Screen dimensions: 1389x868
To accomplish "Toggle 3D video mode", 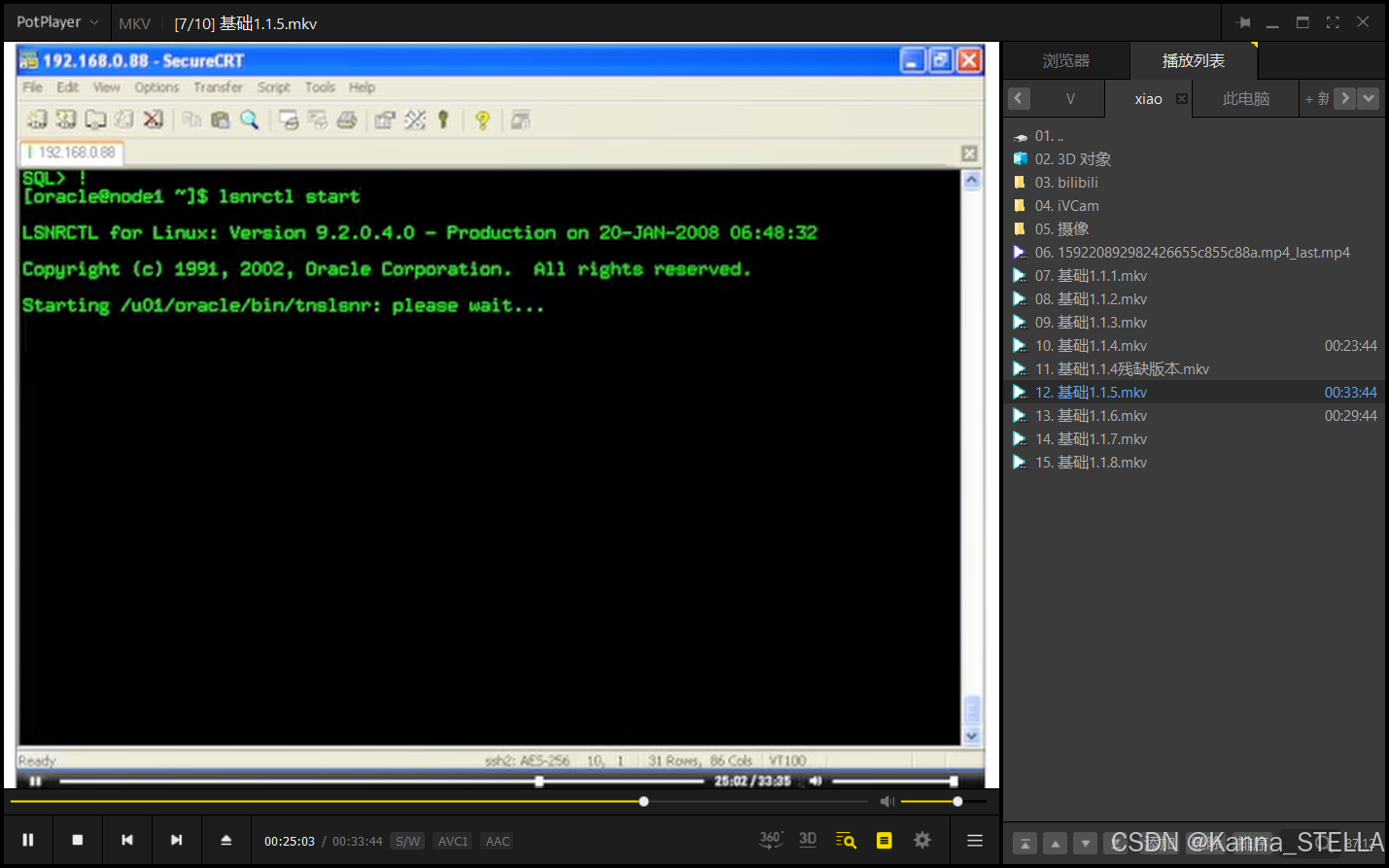I will [808, 840].
